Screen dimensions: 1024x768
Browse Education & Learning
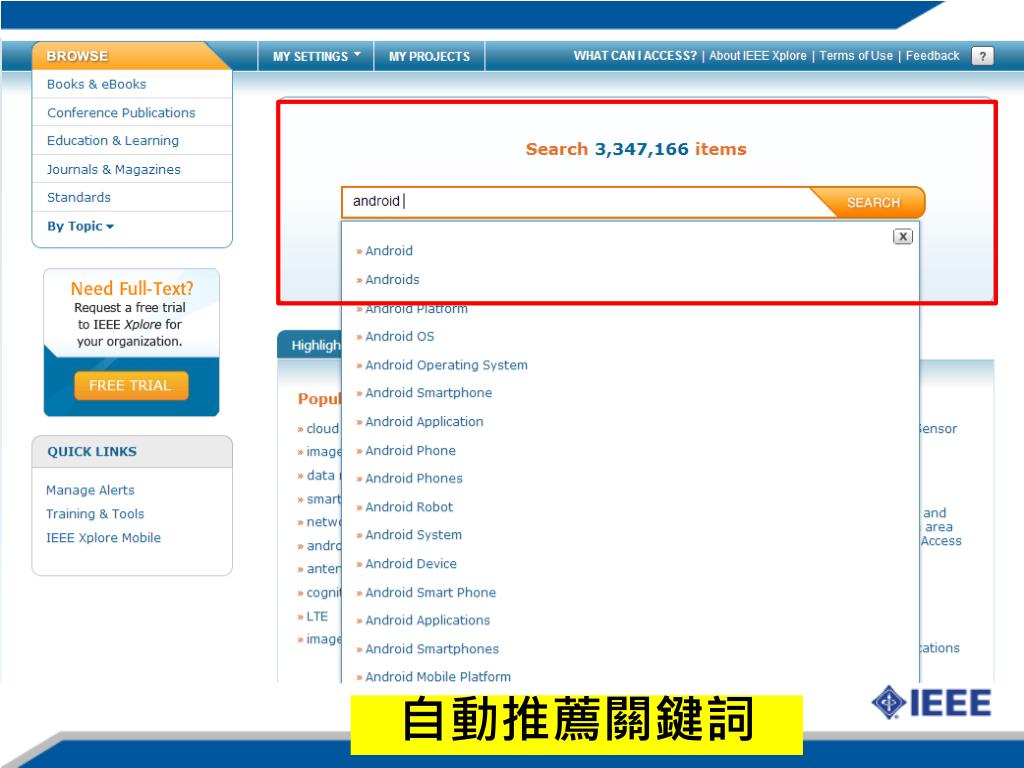[112, 140]
